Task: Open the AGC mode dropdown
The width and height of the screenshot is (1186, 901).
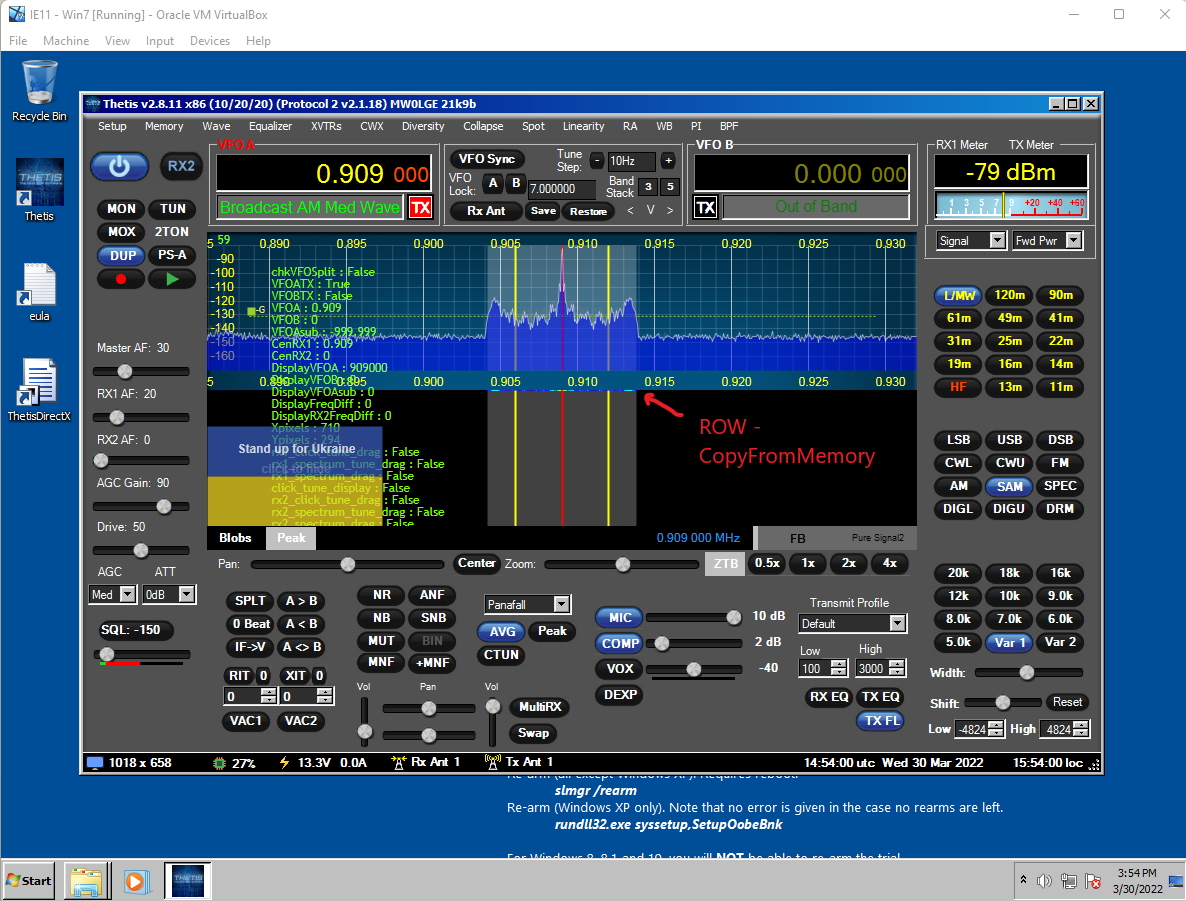Action: click(127, 594)
